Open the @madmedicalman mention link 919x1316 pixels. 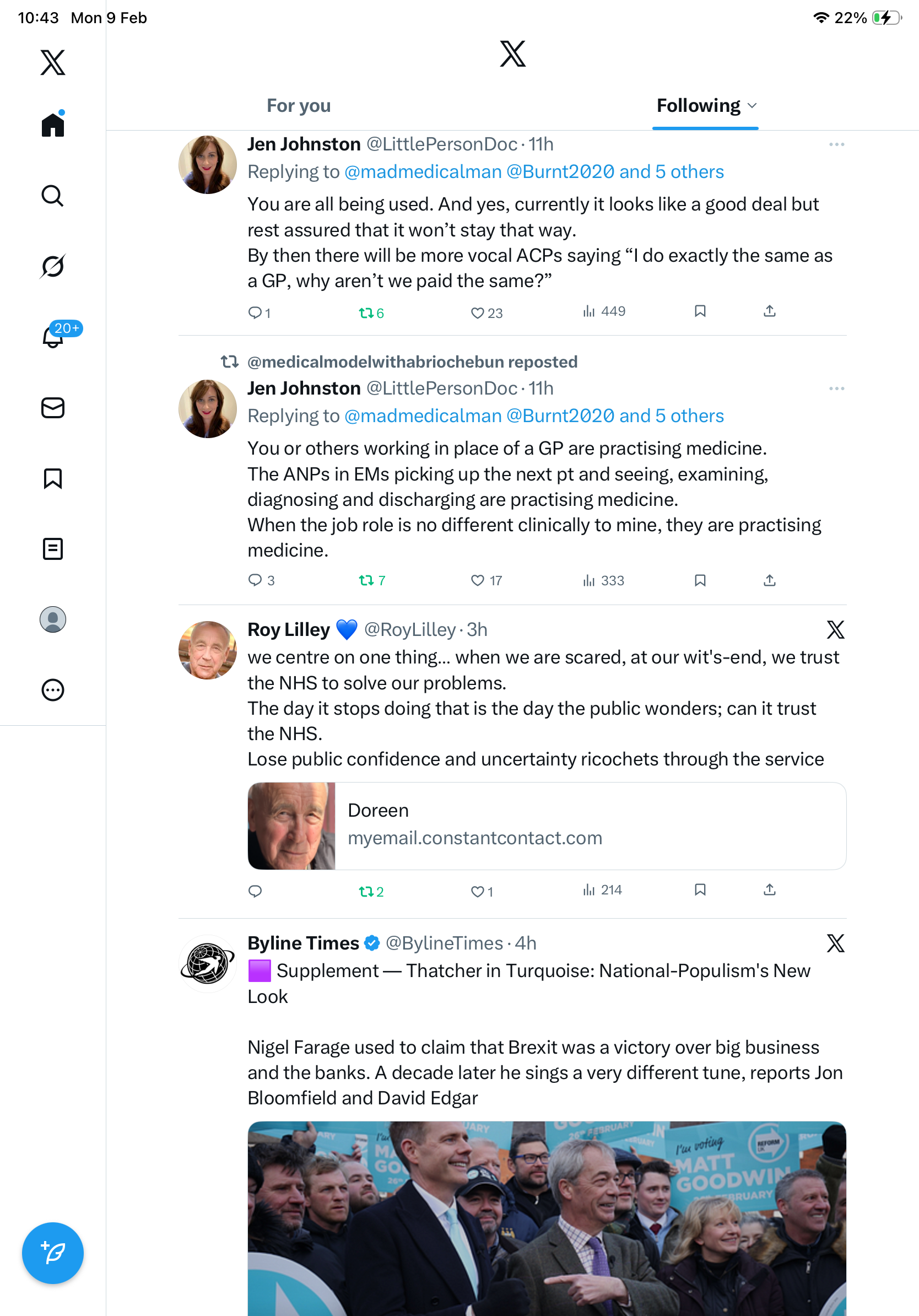tap(423, 172)
